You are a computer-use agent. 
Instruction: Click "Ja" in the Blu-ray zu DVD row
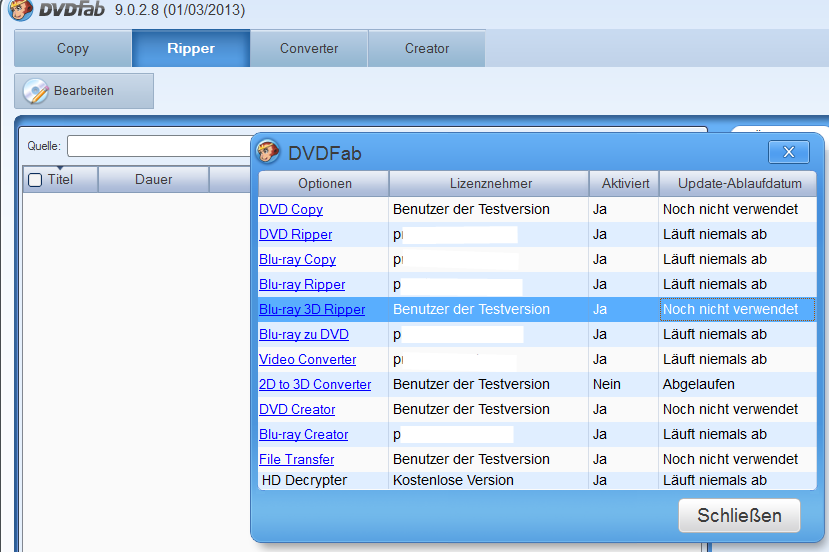click(x=600, y=335)
